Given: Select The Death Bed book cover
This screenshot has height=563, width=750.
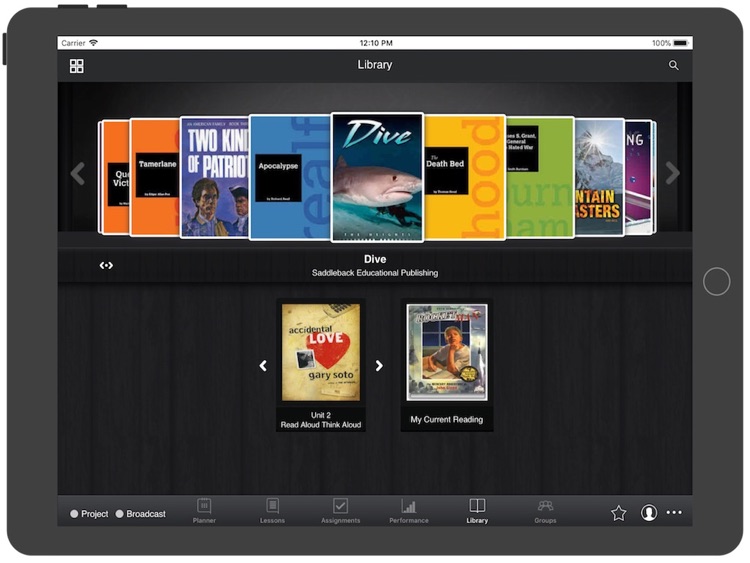Looking at the screenshot, I should [x=464, y=177].
